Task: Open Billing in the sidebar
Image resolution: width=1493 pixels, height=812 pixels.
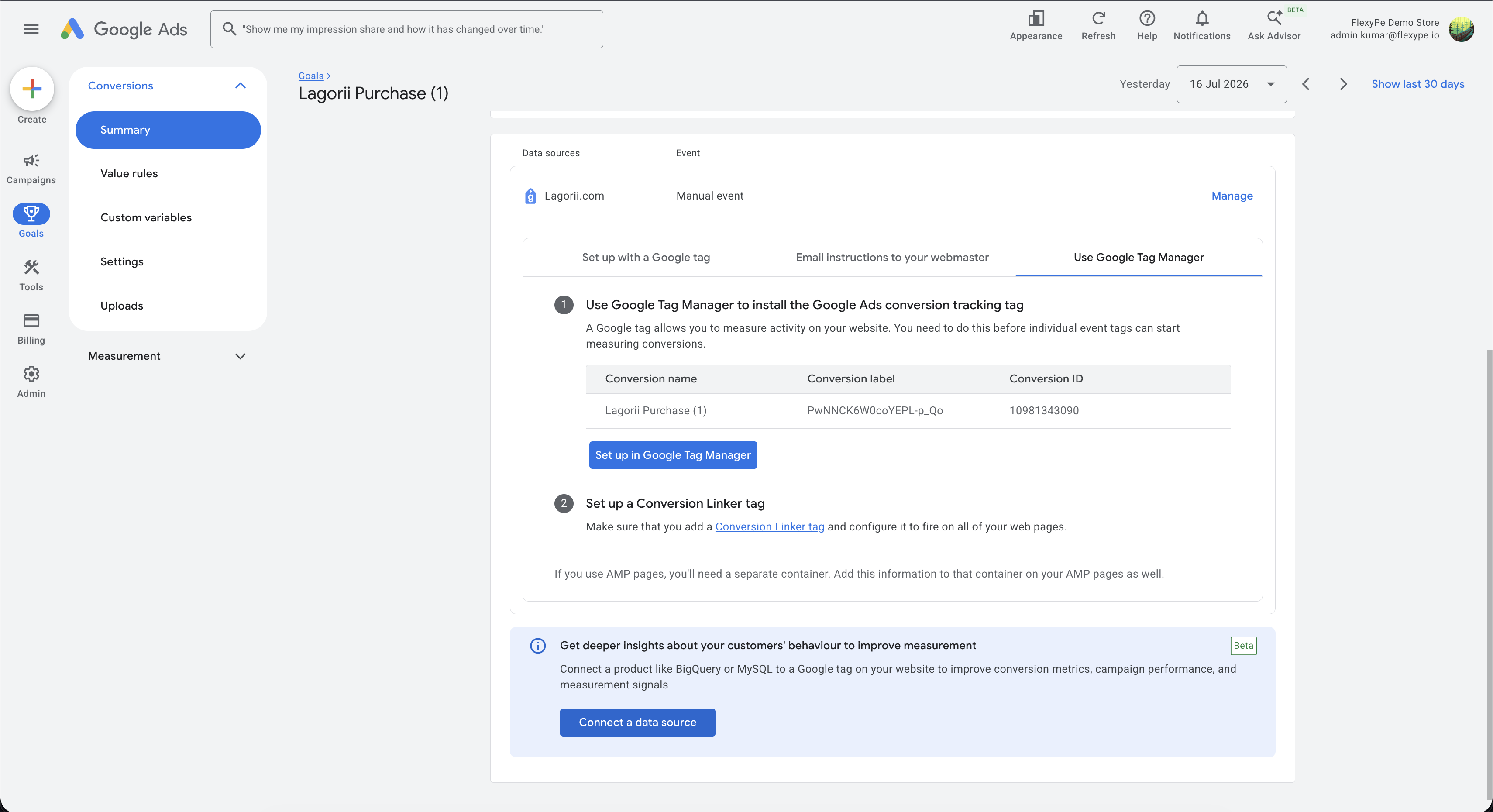Action: (x=31, y=329)
